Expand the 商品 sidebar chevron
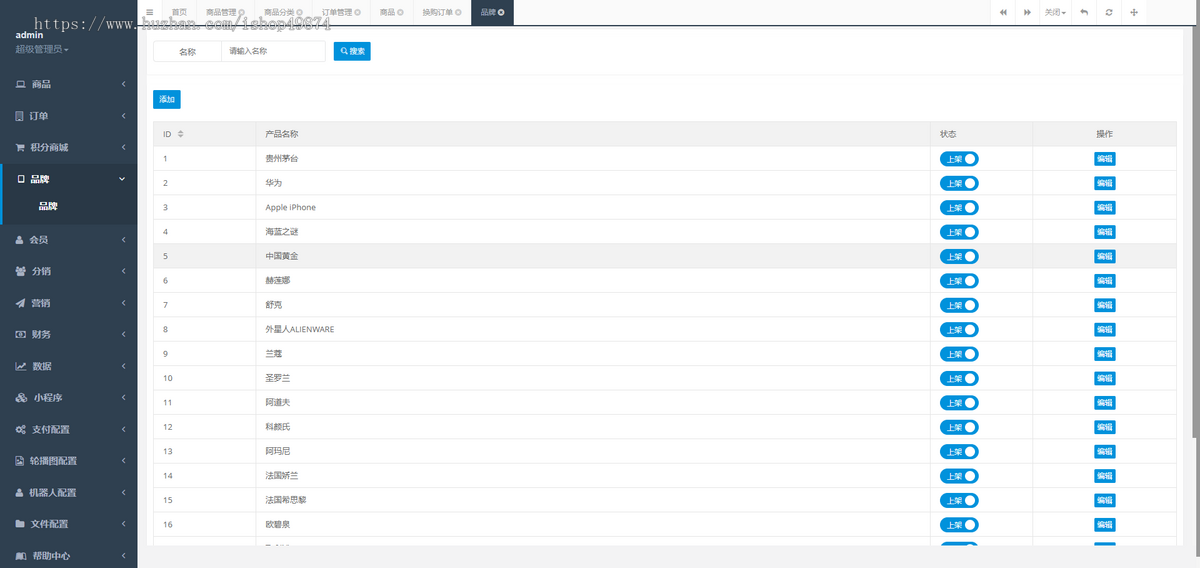Viewport: 1200px width, 568px height. click(x=123, y=84)
